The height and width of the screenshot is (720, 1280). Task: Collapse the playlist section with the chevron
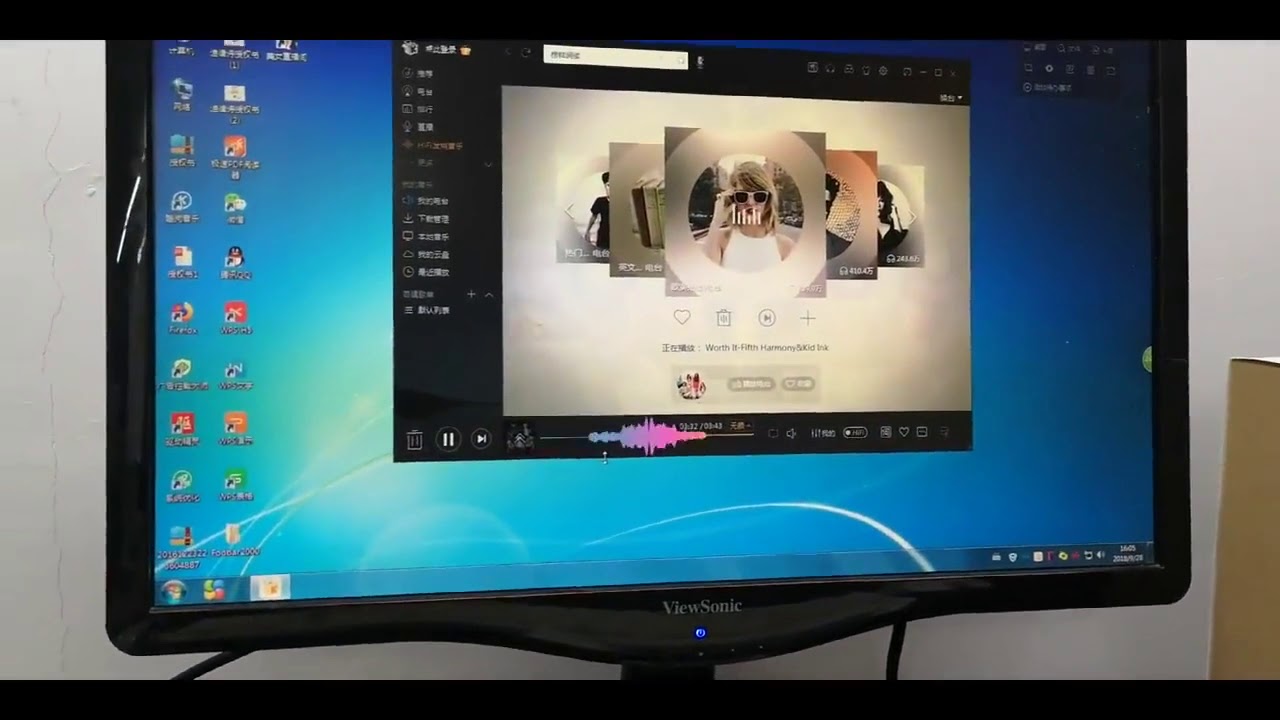pos(489,294)
